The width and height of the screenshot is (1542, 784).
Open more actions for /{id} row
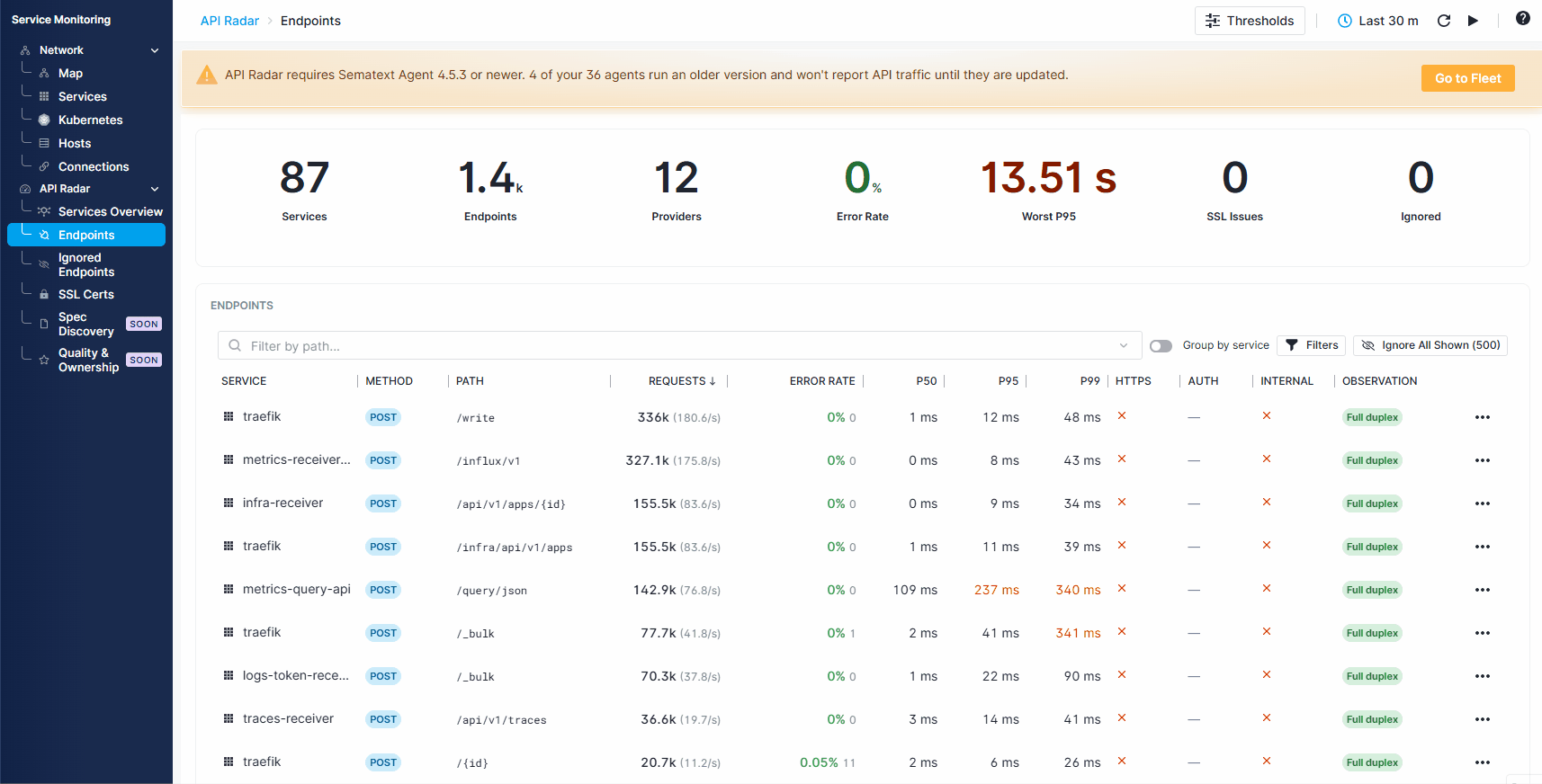point(1483,762)
